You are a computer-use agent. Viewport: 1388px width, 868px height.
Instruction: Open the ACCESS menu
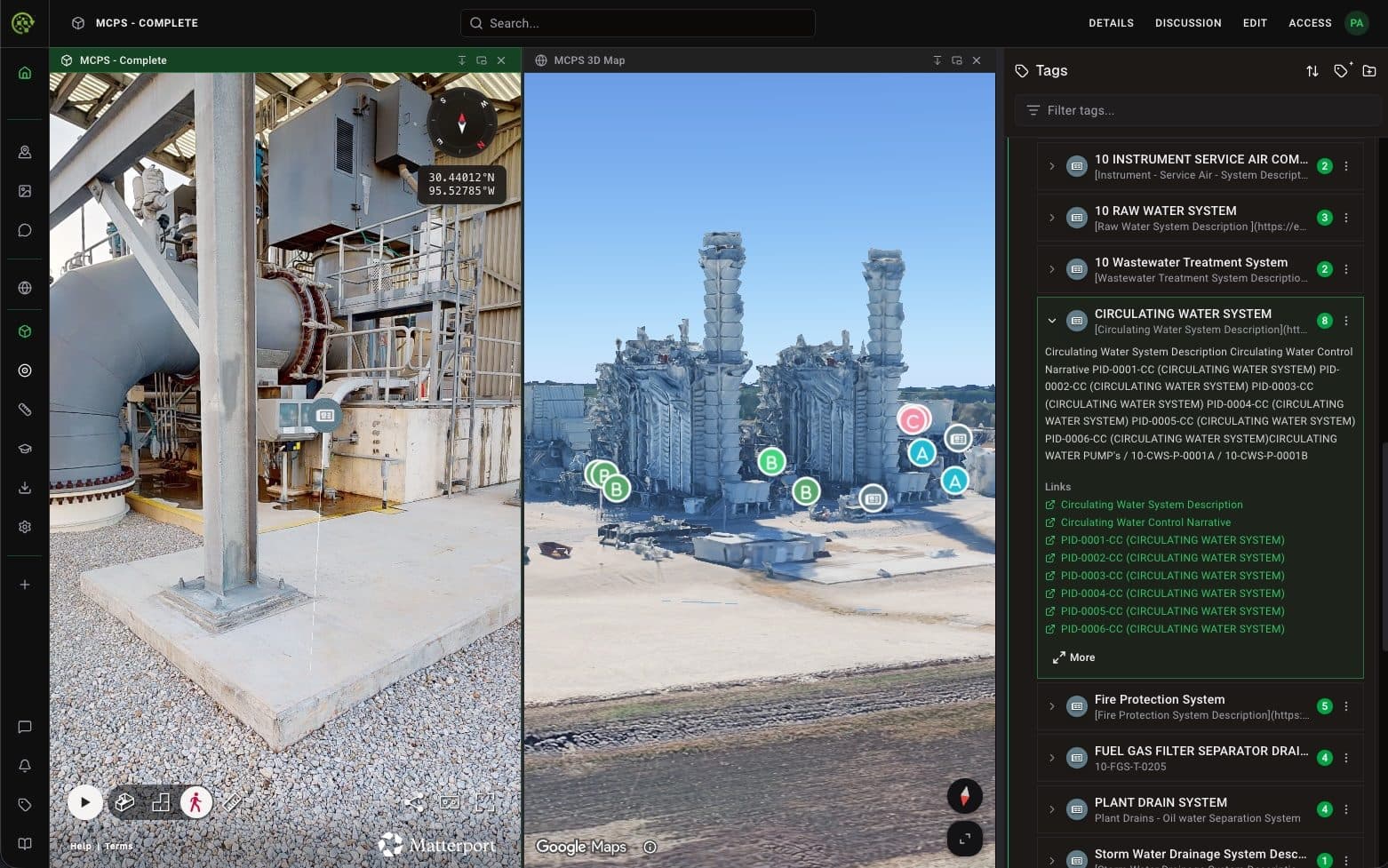coord(1310,23)
